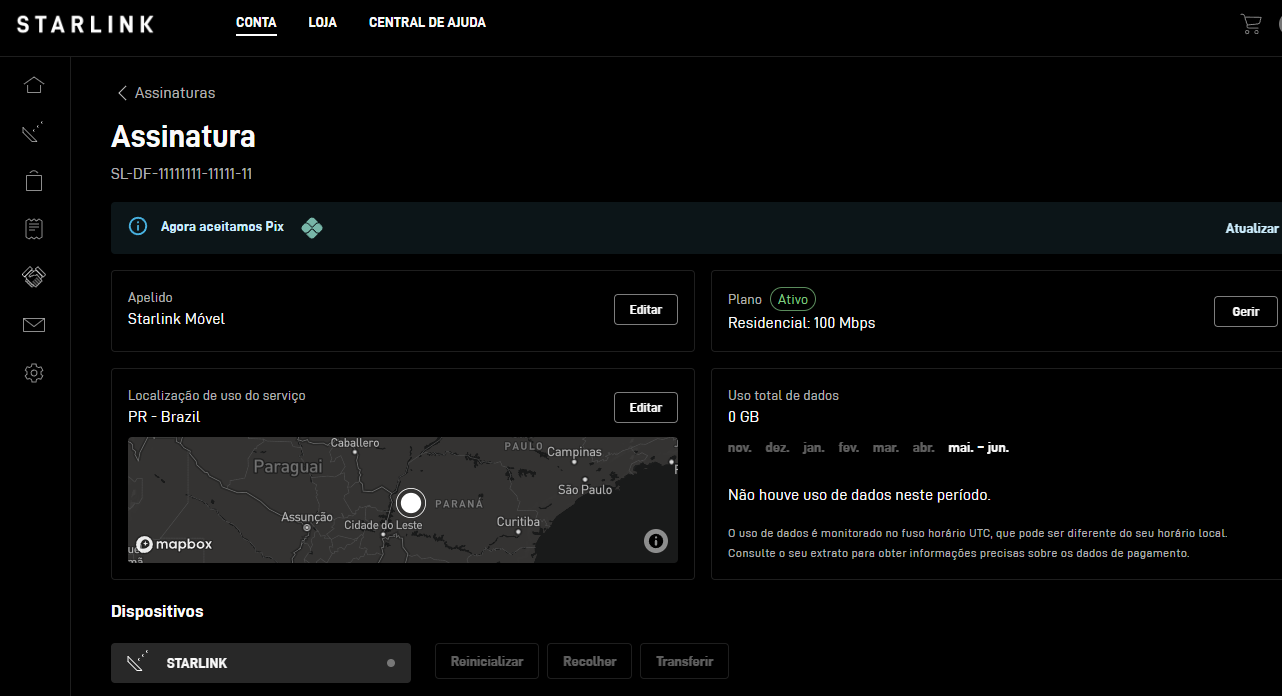This screenshot has height=696, width=1282.
Task: Open the satellite dish sidebar icon
Action: click(x=34, y=132)
